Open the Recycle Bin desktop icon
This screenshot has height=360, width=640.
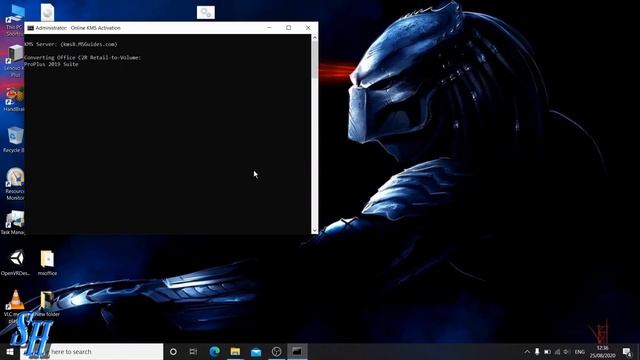tap(15, 140)
